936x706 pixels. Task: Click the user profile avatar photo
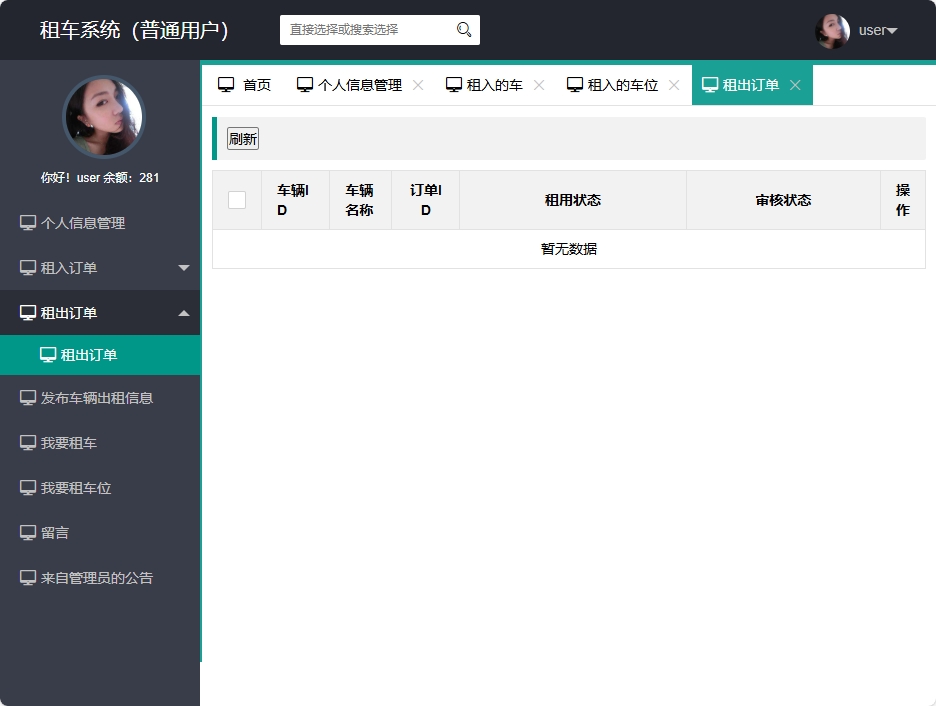(x=833, y=30)
